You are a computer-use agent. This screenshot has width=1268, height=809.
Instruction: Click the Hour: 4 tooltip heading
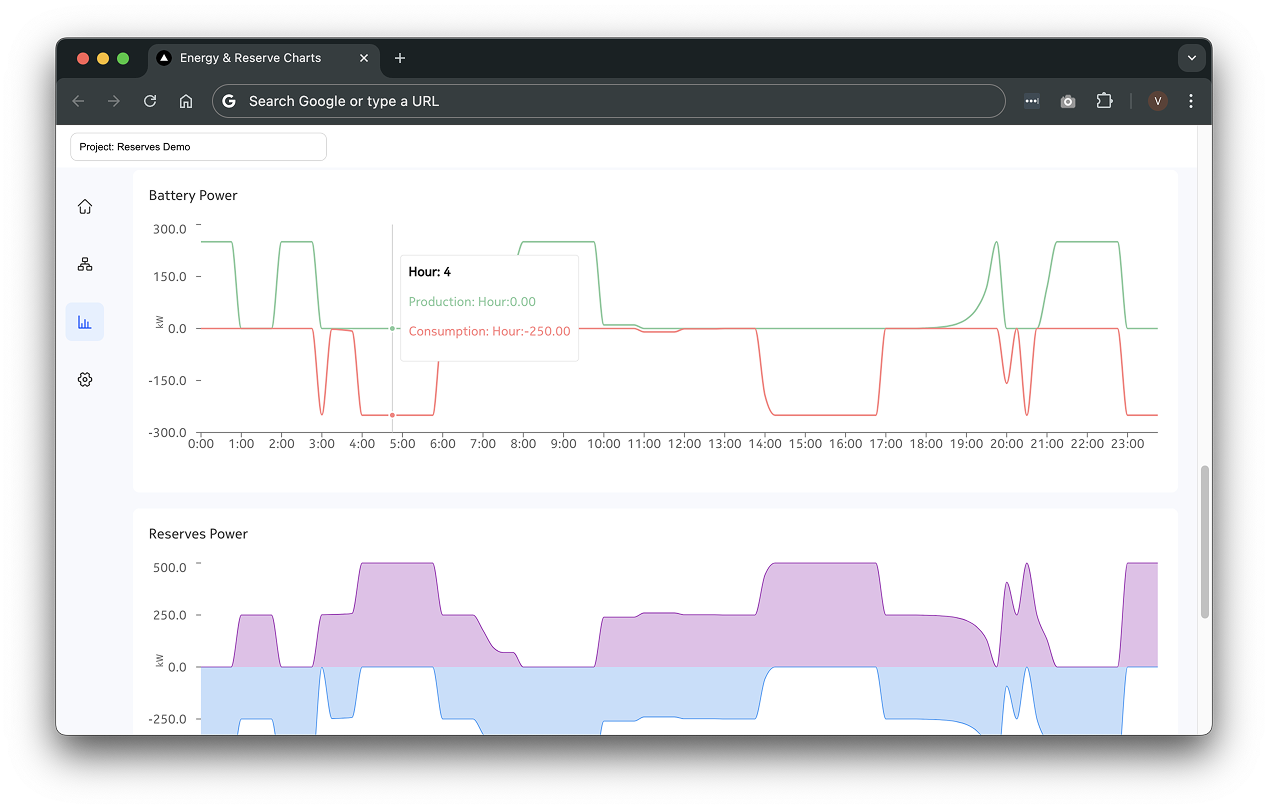430,272
